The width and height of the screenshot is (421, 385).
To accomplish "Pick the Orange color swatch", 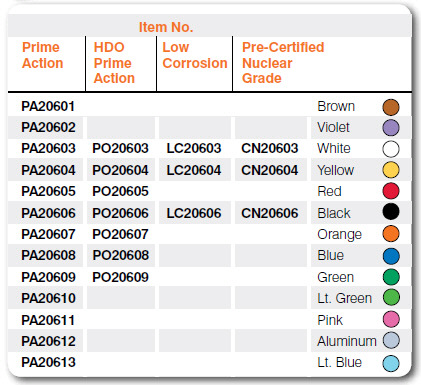I will tap(391, 234).
